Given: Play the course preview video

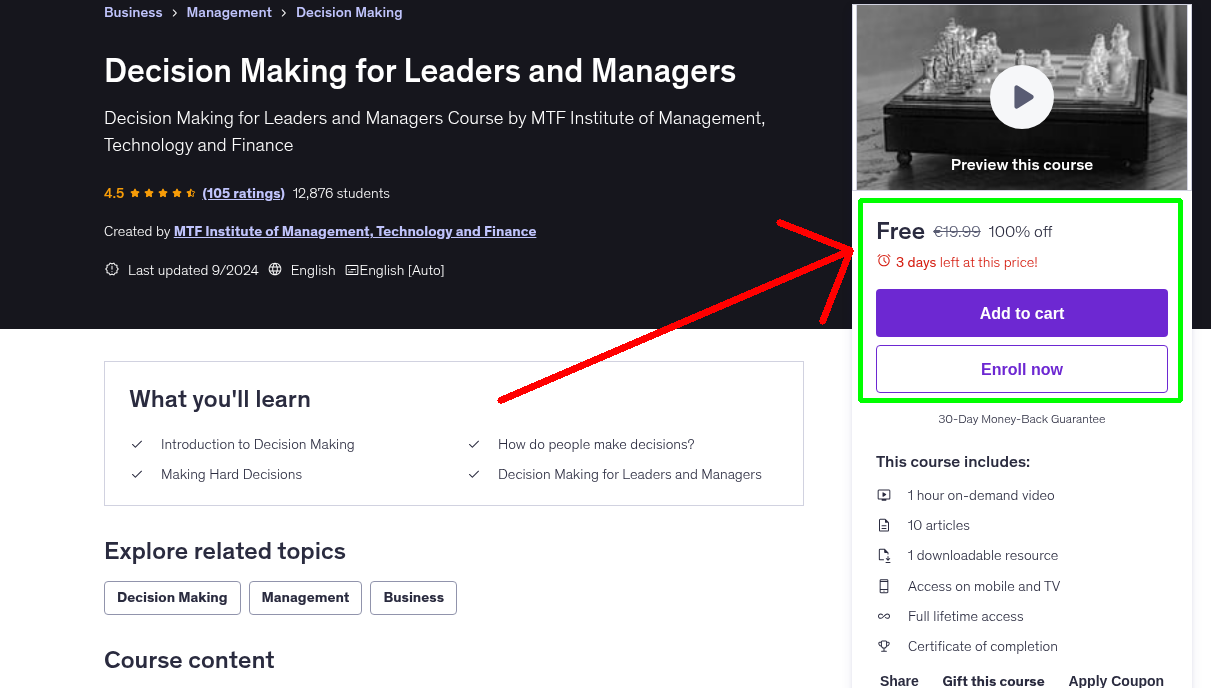Looking at the screenshot, I should [1022, 97].
